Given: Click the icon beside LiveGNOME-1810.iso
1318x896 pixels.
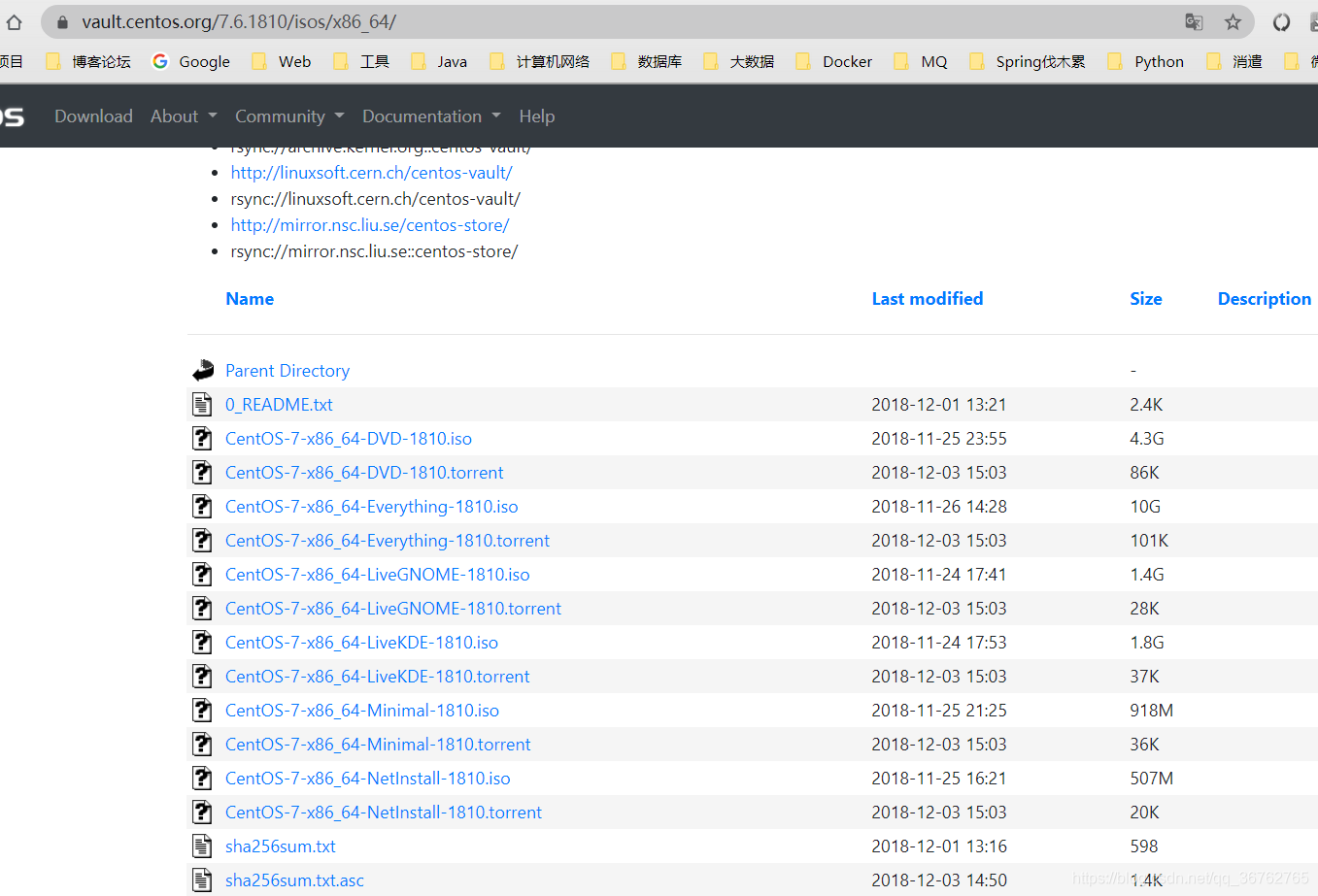Looking at the screenshot, I should click(202, 574).
